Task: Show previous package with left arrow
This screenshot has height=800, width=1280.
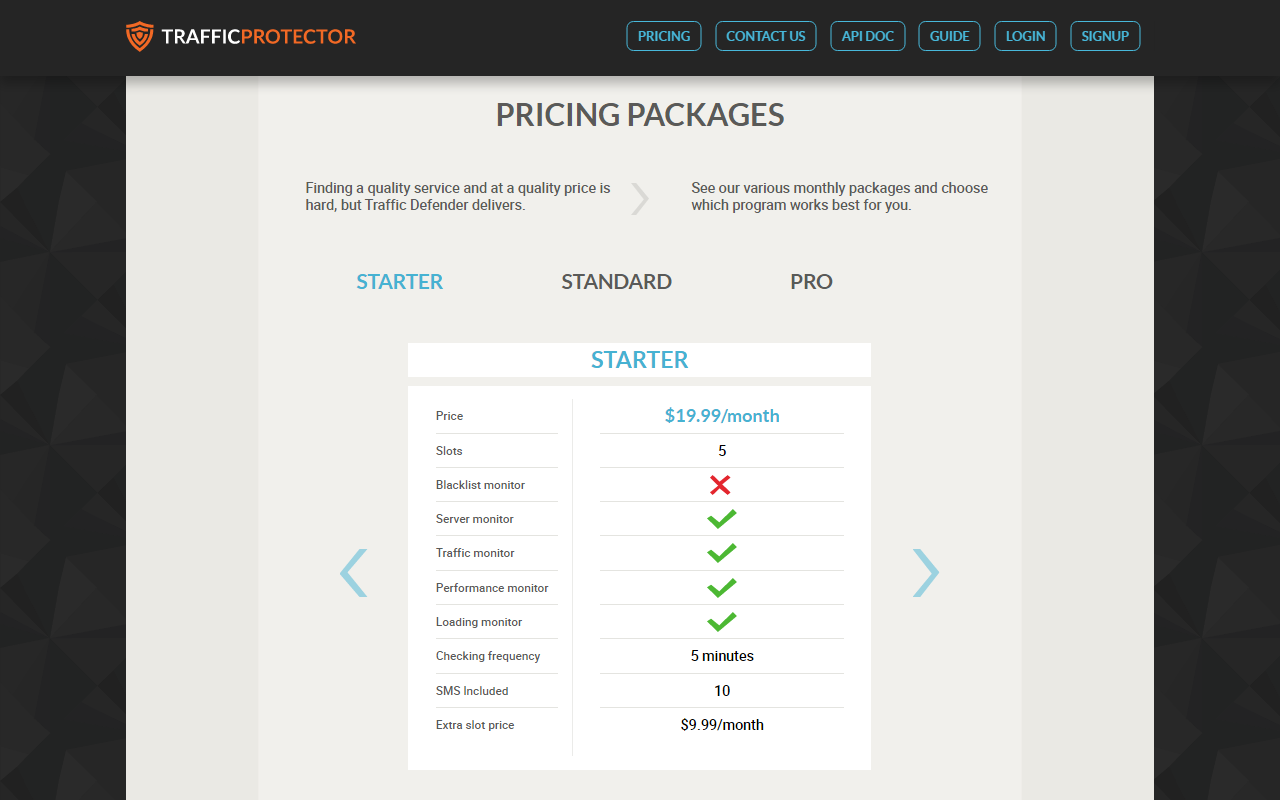Action: [353, 573]
